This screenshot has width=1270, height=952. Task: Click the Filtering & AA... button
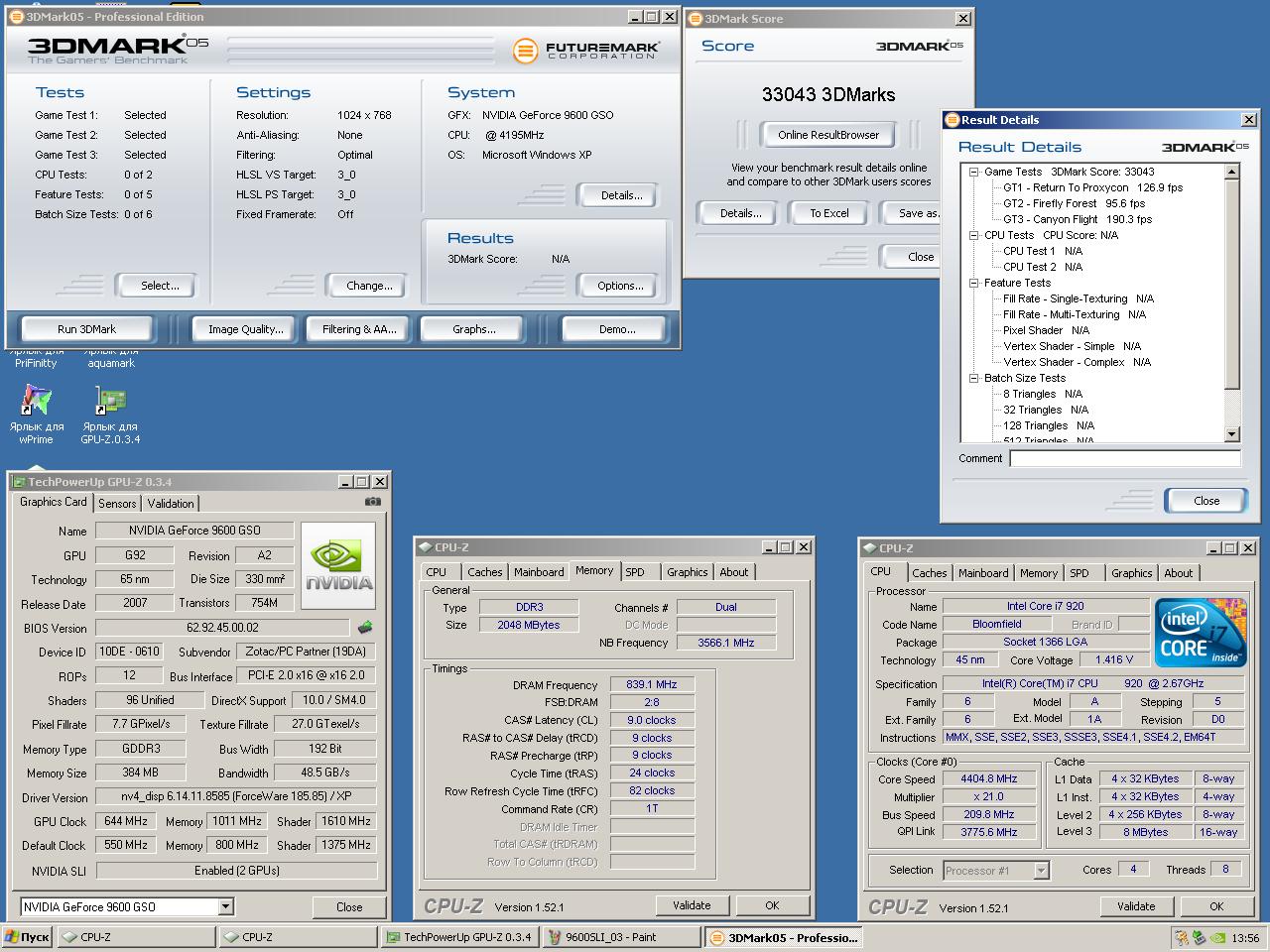click(359, 329)
